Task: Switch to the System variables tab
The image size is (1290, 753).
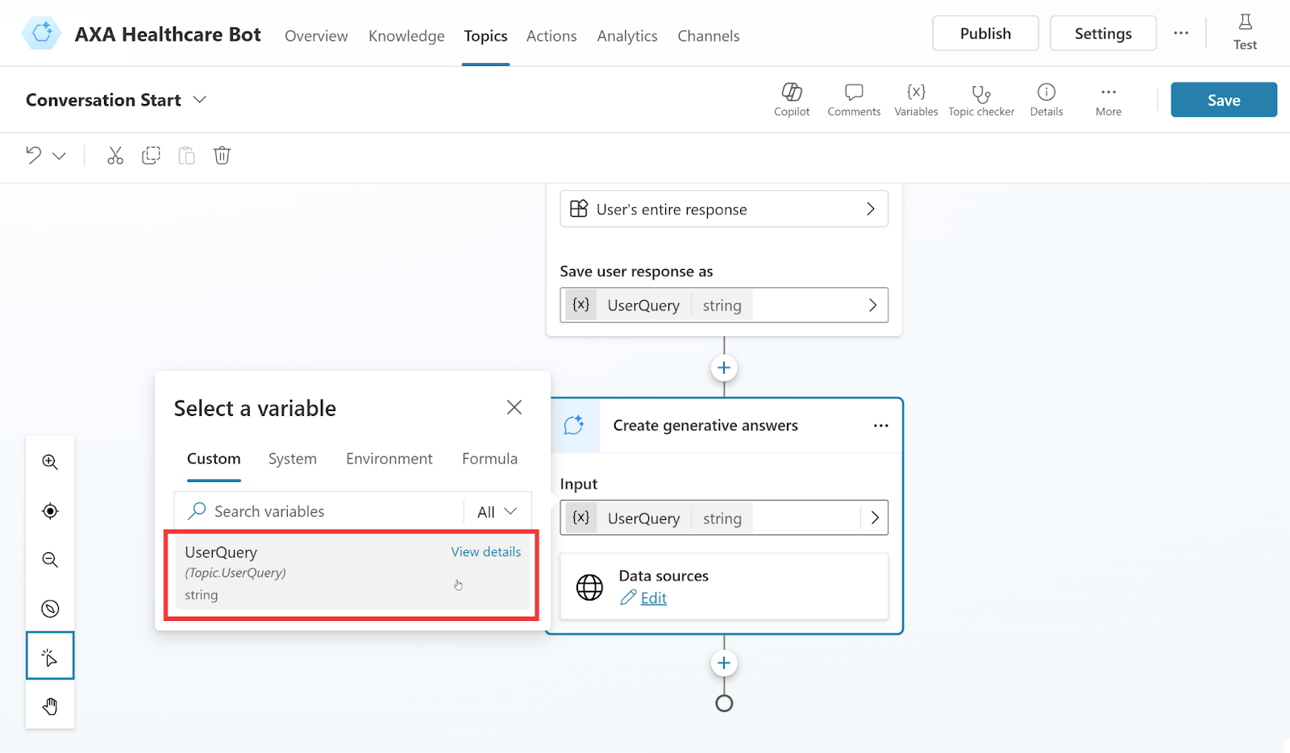Action: tap(292, 458)
